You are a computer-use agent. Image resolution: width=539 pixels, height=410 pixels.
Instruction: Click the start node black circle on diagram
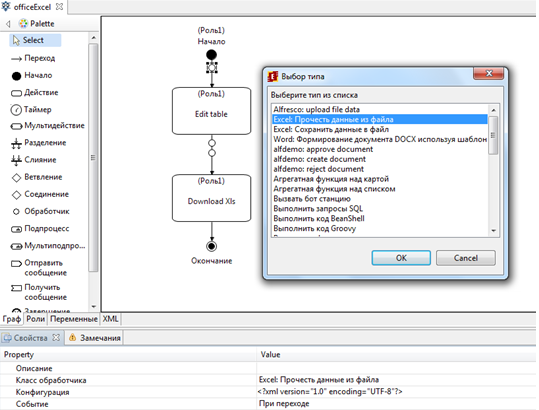click(x=211, y=55)
